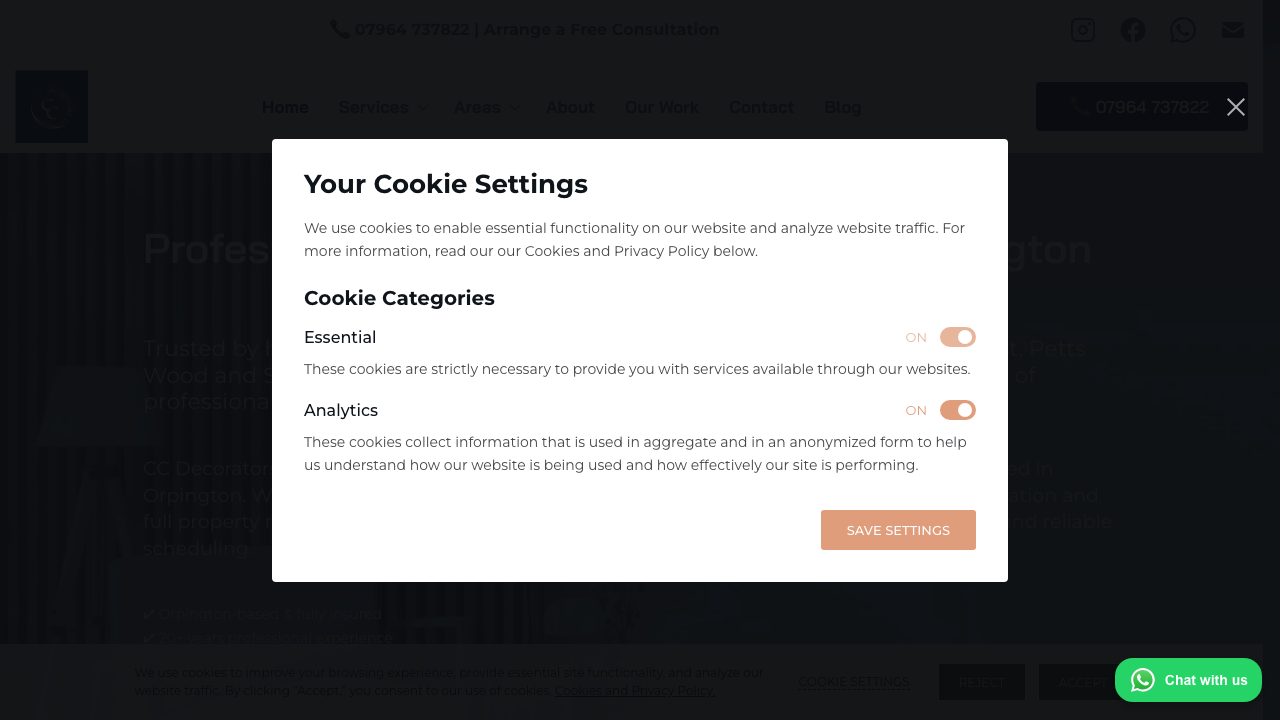Open the email envelope icon
The image size is (1280, 720).
(1232, 29)
